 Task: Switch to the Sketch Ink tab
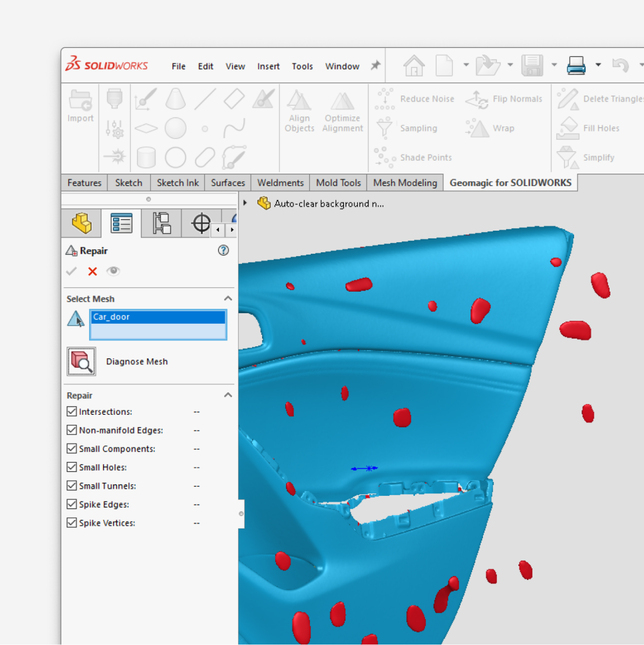(x=178, y=183)
